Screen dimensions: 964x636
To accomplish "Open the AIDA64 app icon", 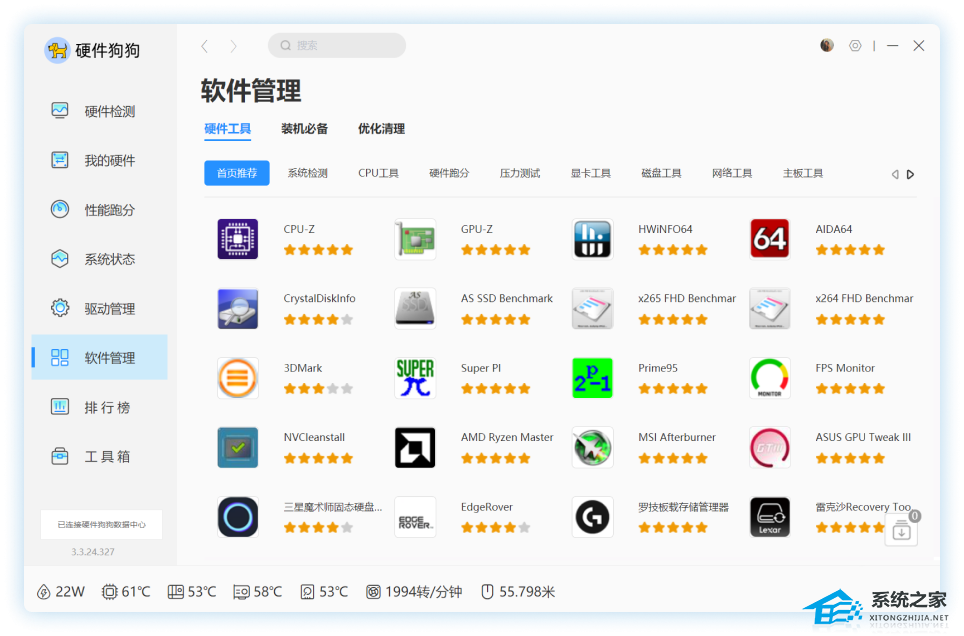I will (769, 239).
